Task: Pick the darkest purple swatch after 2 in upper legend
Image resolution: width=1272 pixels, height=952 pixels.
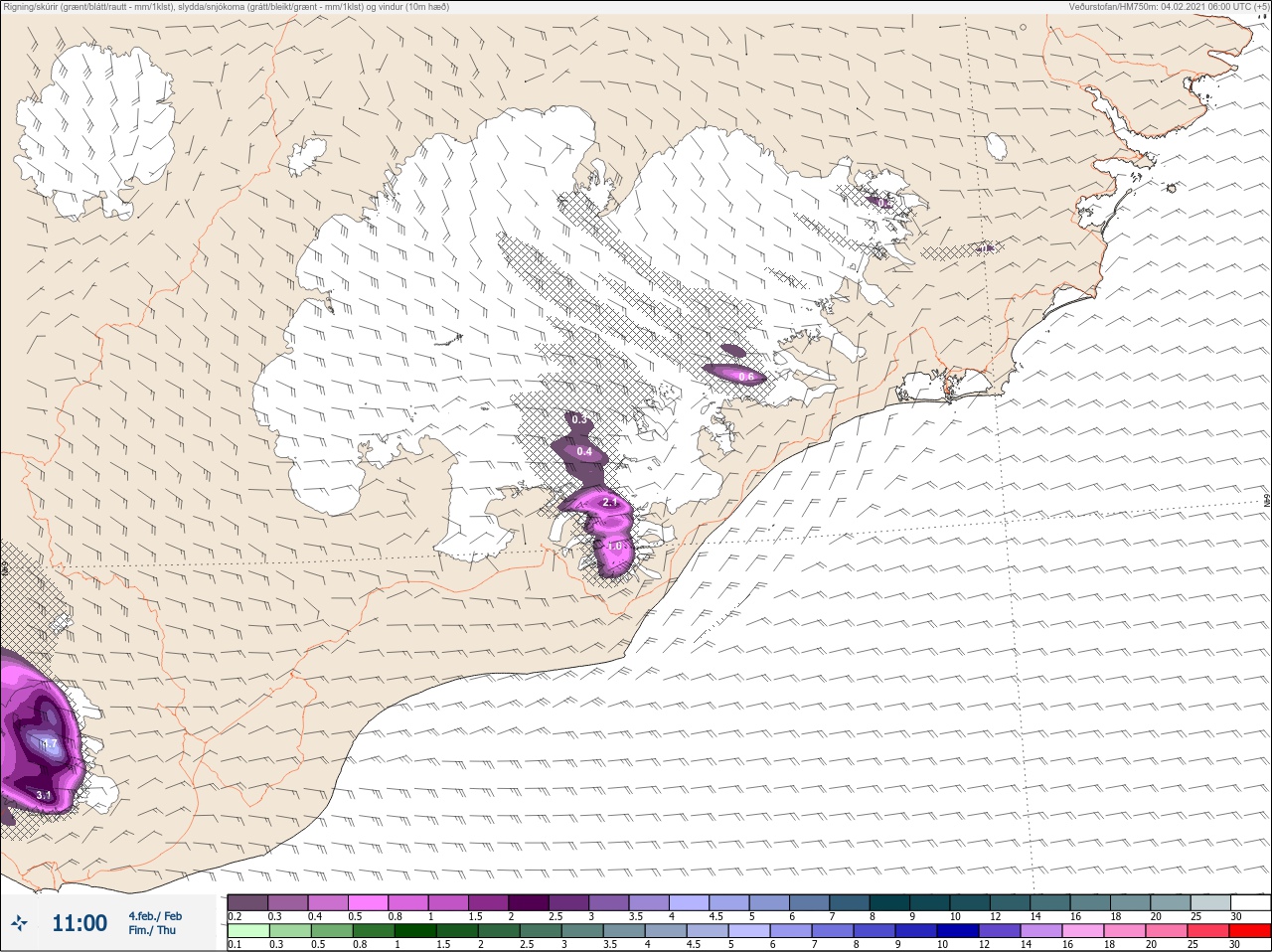Action: (x=529, y=902)
